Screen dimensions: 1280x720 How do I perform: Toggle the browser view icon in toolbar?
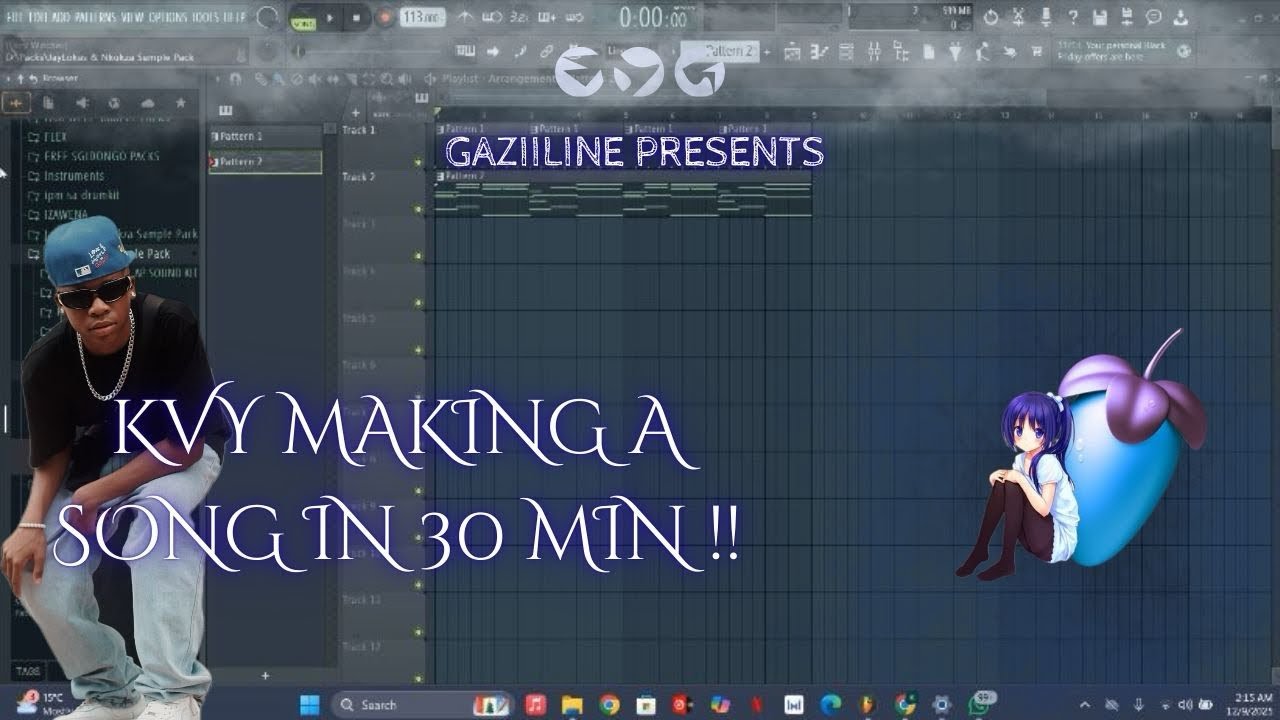(900, 52)
